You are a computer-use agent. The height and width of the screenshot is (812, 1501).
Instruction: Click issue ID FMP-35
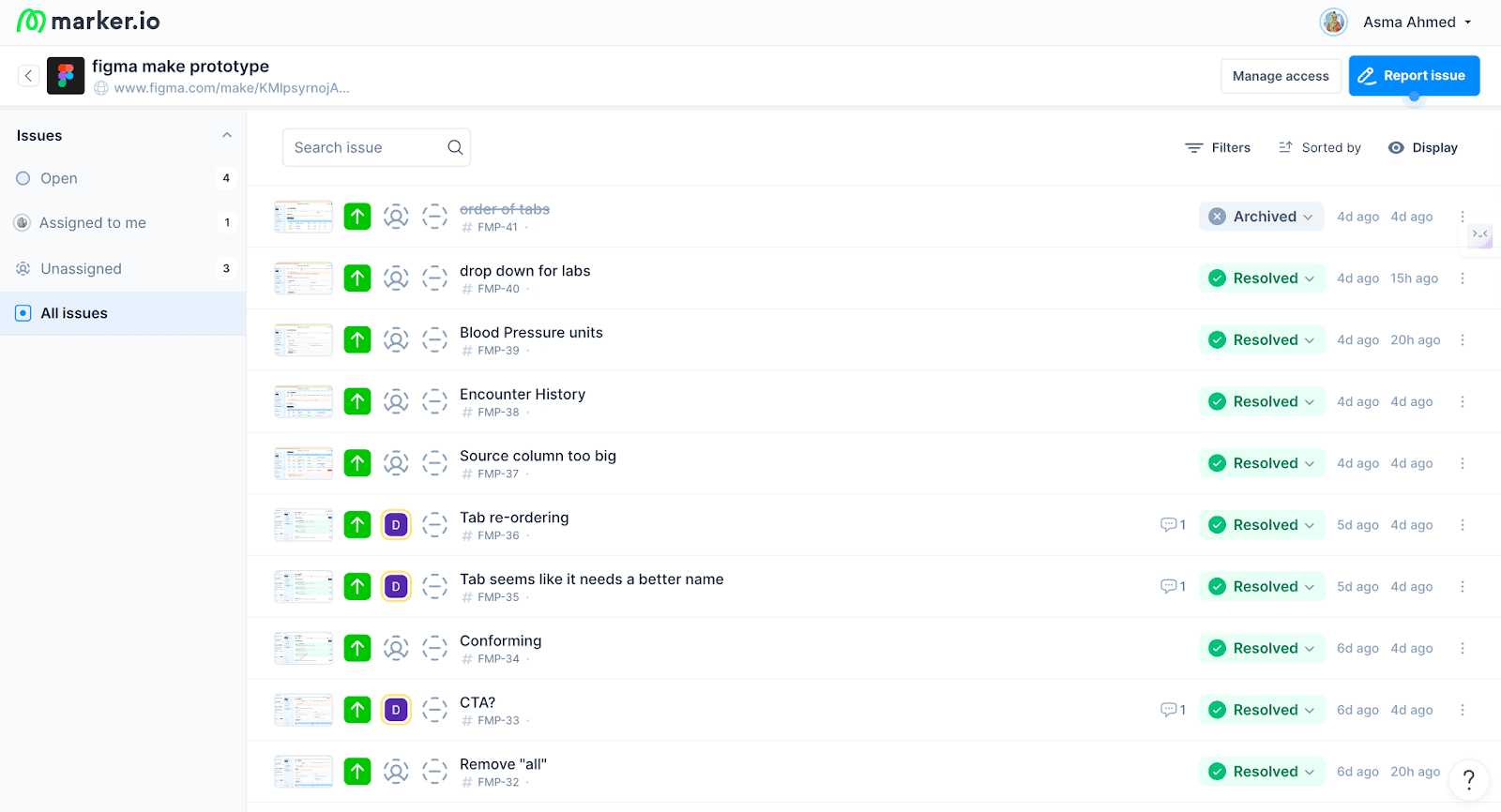(x=498, y=597)
